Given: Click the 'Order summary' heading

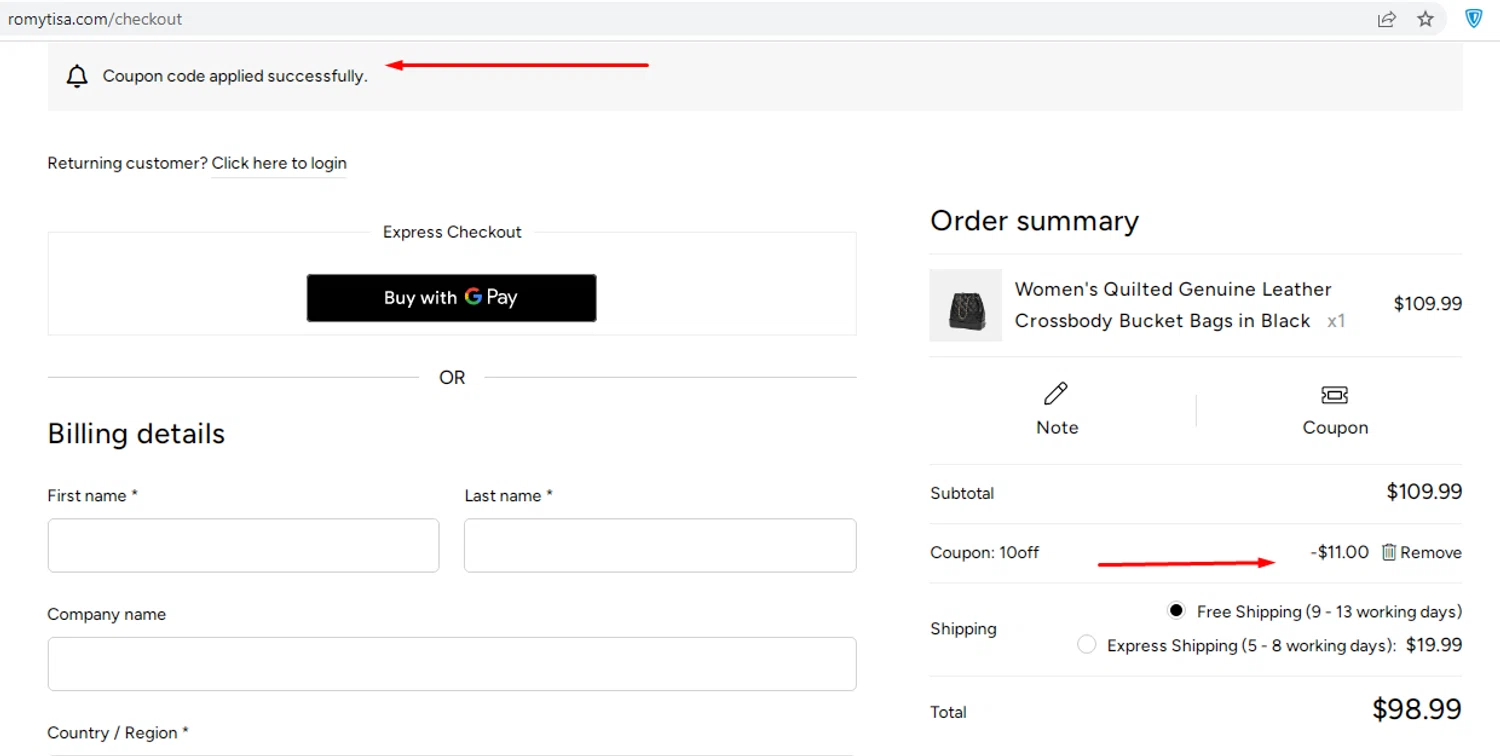Looking at the screenshot, I should 1034,221.
